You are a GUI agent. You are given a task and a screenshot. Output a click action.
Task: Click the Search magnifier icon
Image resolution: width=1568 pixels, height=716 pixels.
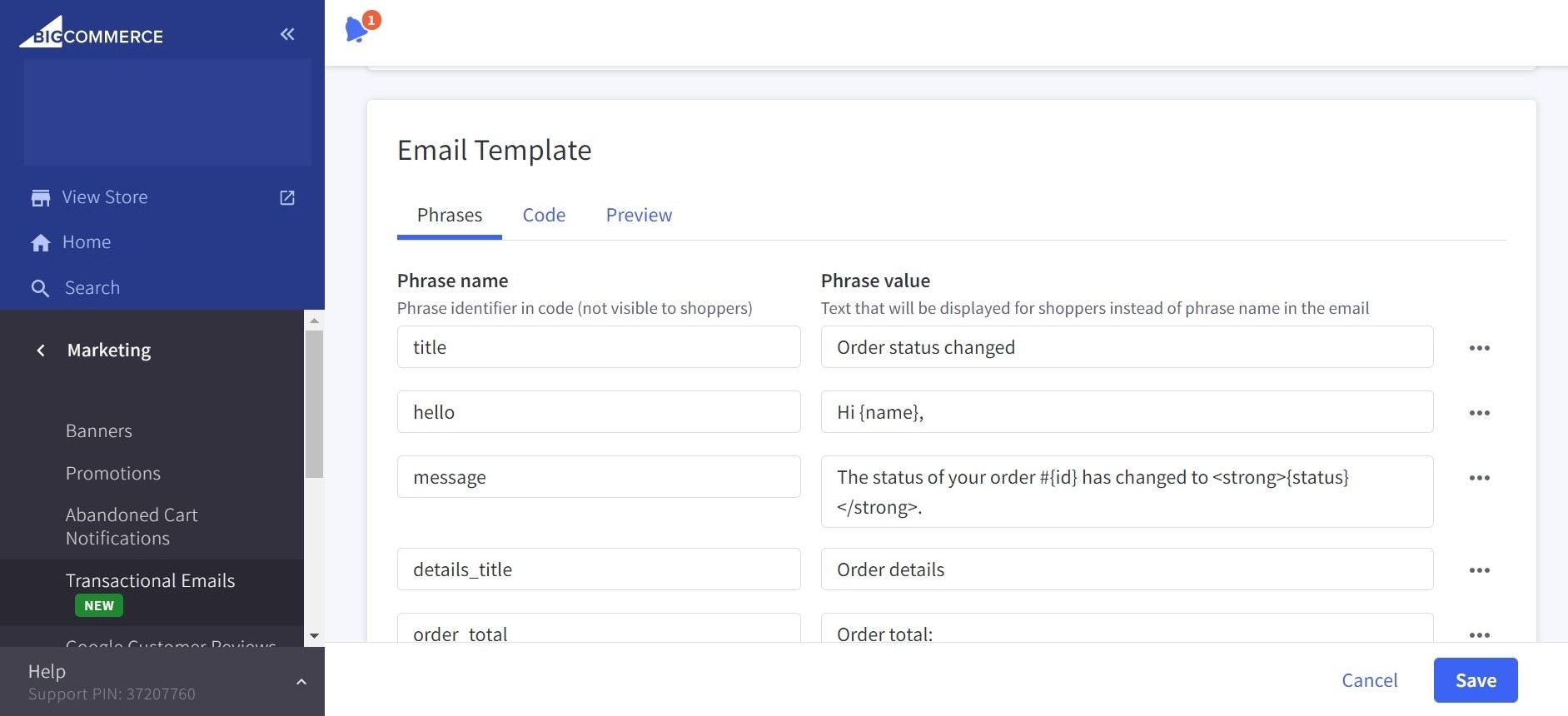[x=40, y=288]
